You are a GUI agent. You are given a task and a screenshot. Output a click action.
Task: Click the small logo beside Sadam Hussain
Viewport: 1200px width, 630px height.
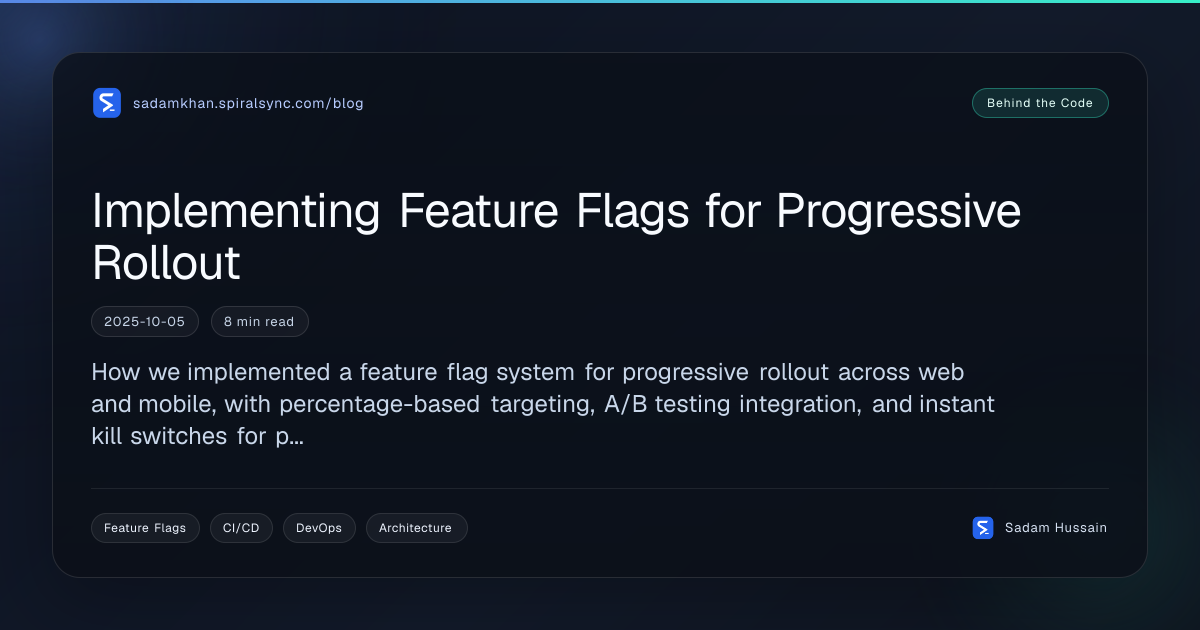click(983, 528)
